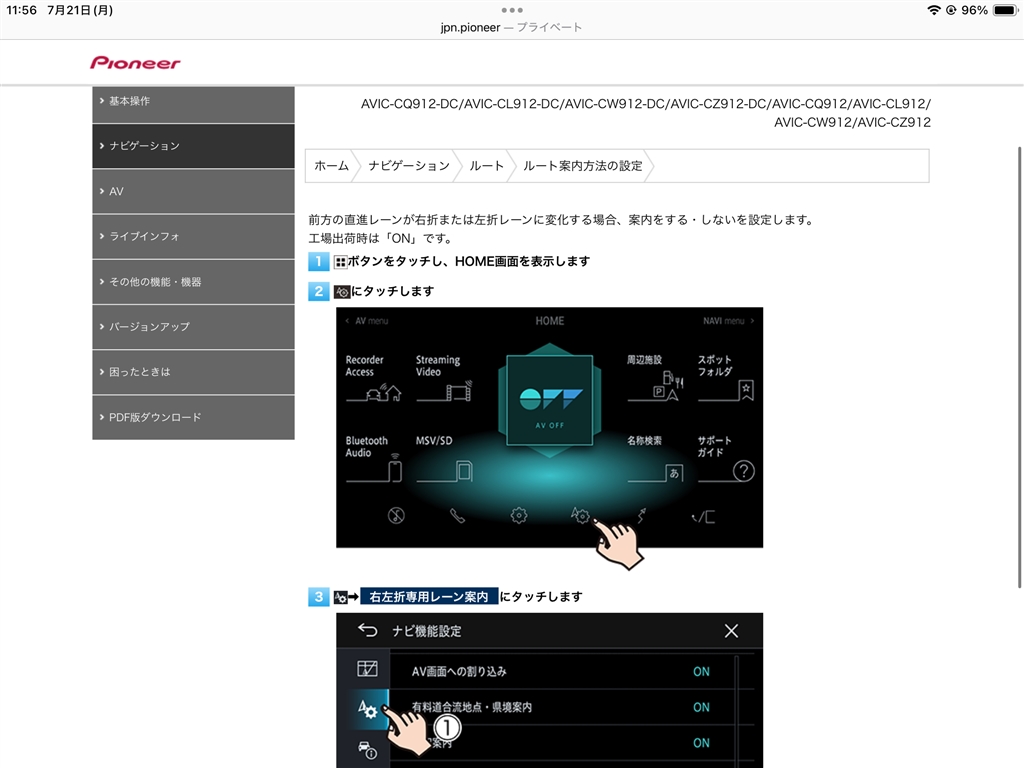Tap the navi settings icon in HOME bottom row
Screen dimensions: 1024x768
click(x=580, y=515)
